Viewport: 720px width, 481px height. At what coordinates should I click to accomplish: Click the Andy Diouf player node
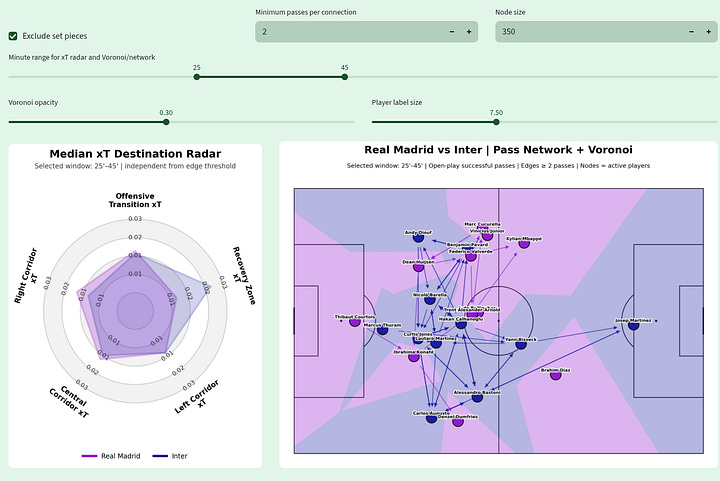click(418, 237)
